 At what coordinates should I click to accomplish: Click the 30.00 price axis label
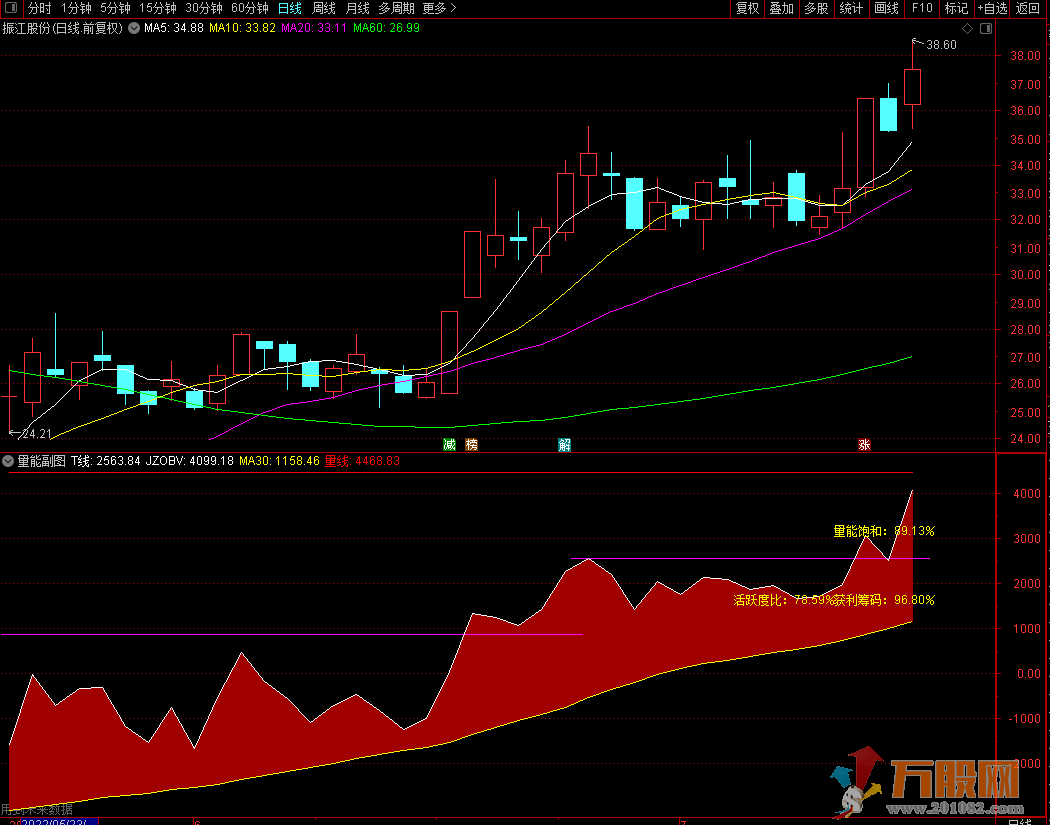pyautogui.click(x=1025, y=275)
